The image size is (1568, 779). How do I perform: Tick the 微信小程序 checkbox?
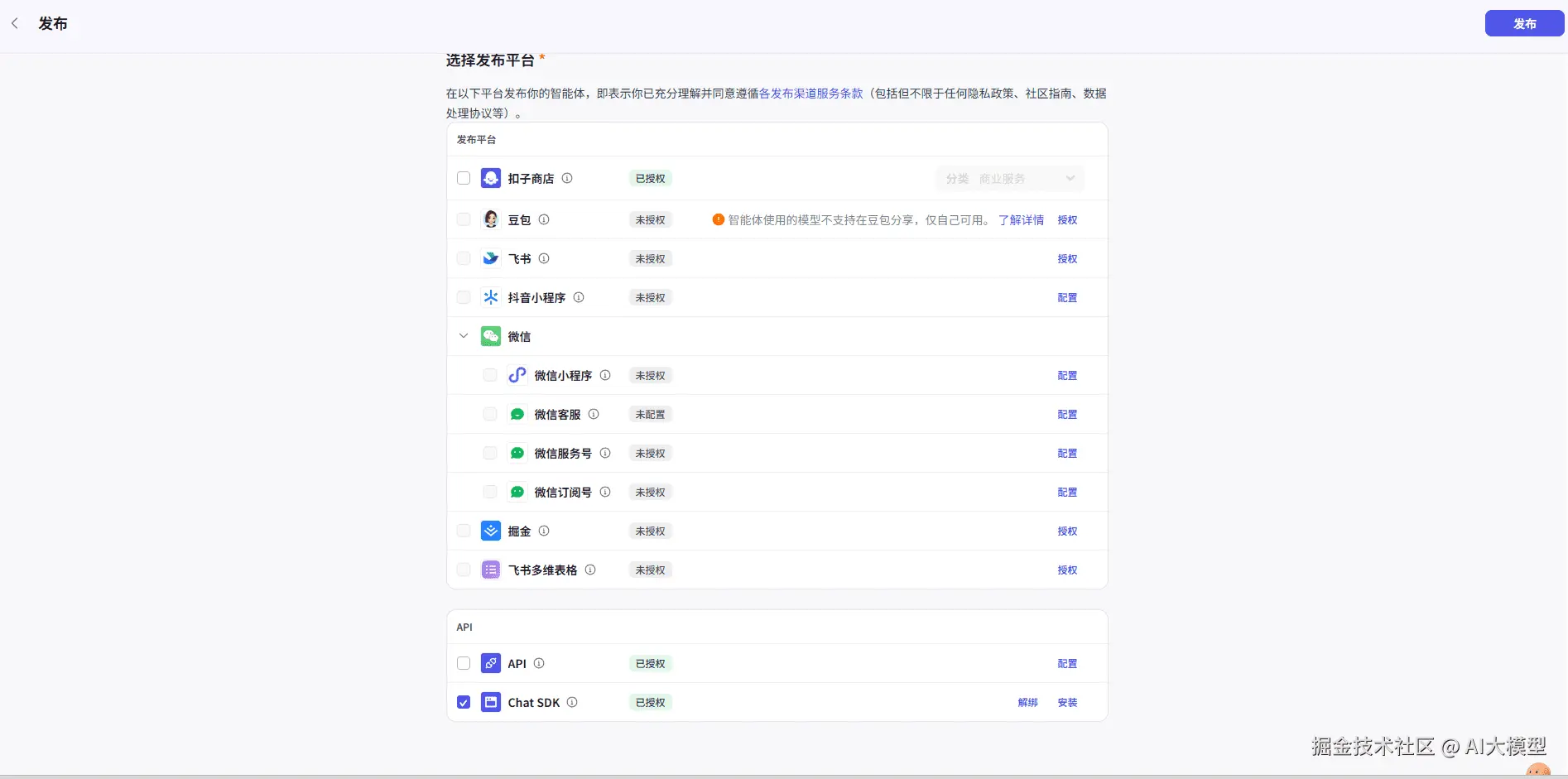coord(490,375)
